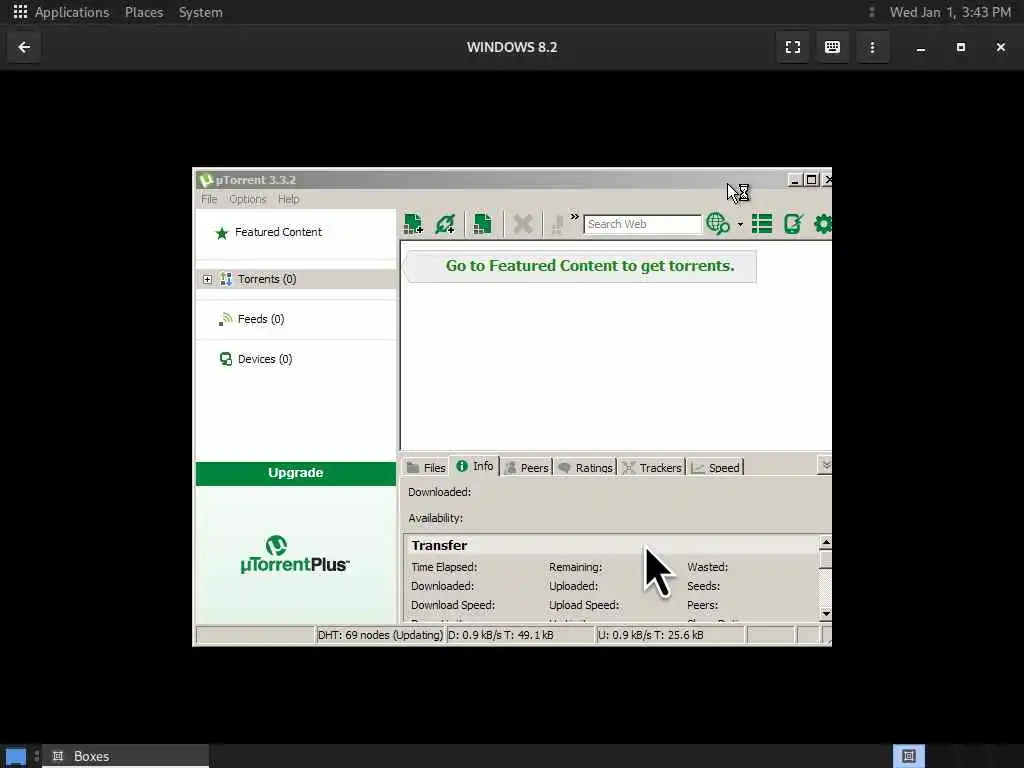Click the greyed Remove Torrent X icon
The height and width of the screenshot is (768, 1024).
click(522, 224)
